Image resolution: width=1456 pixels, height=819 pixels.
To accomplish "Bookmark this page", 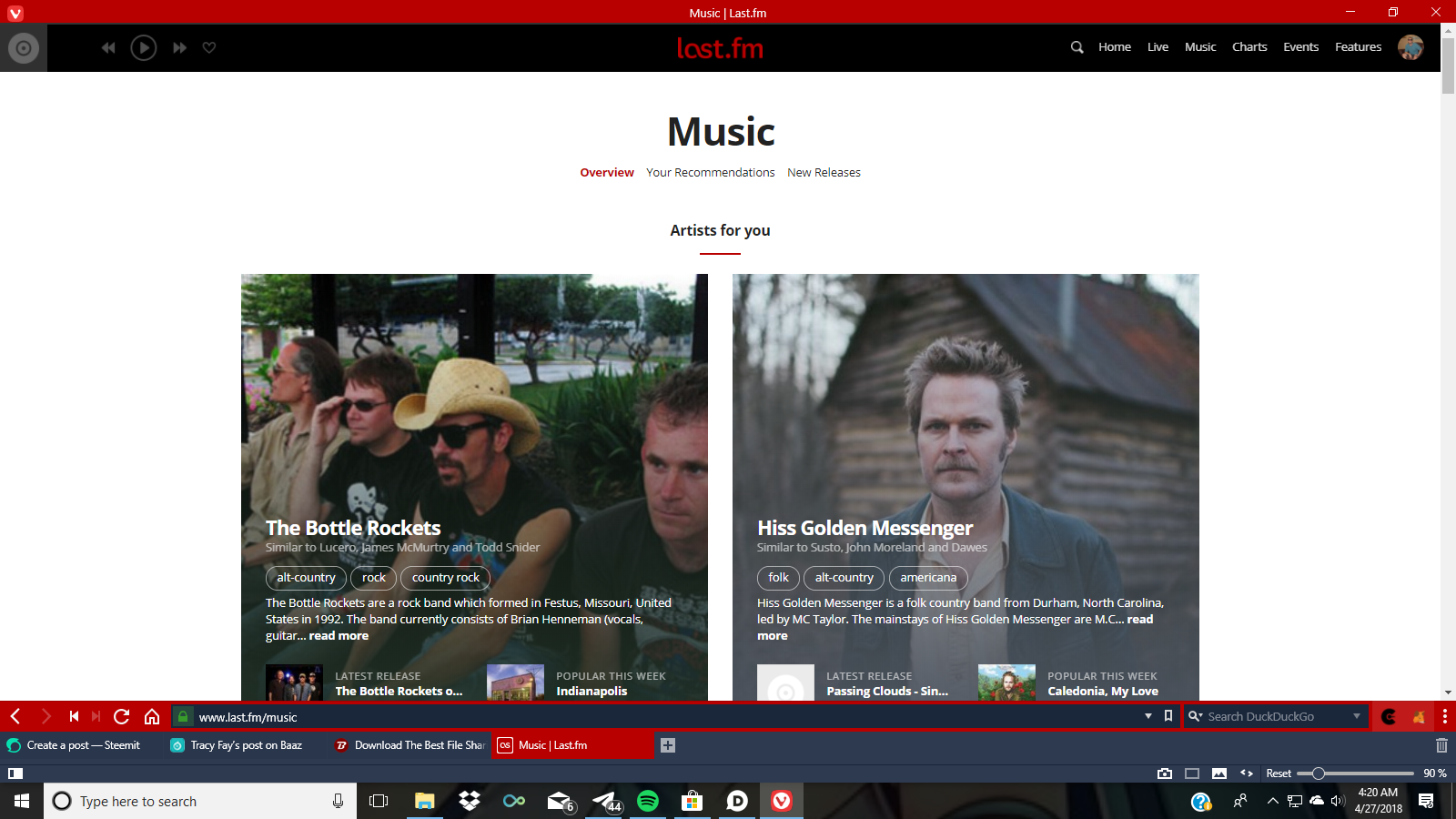I will [1168, 717].
